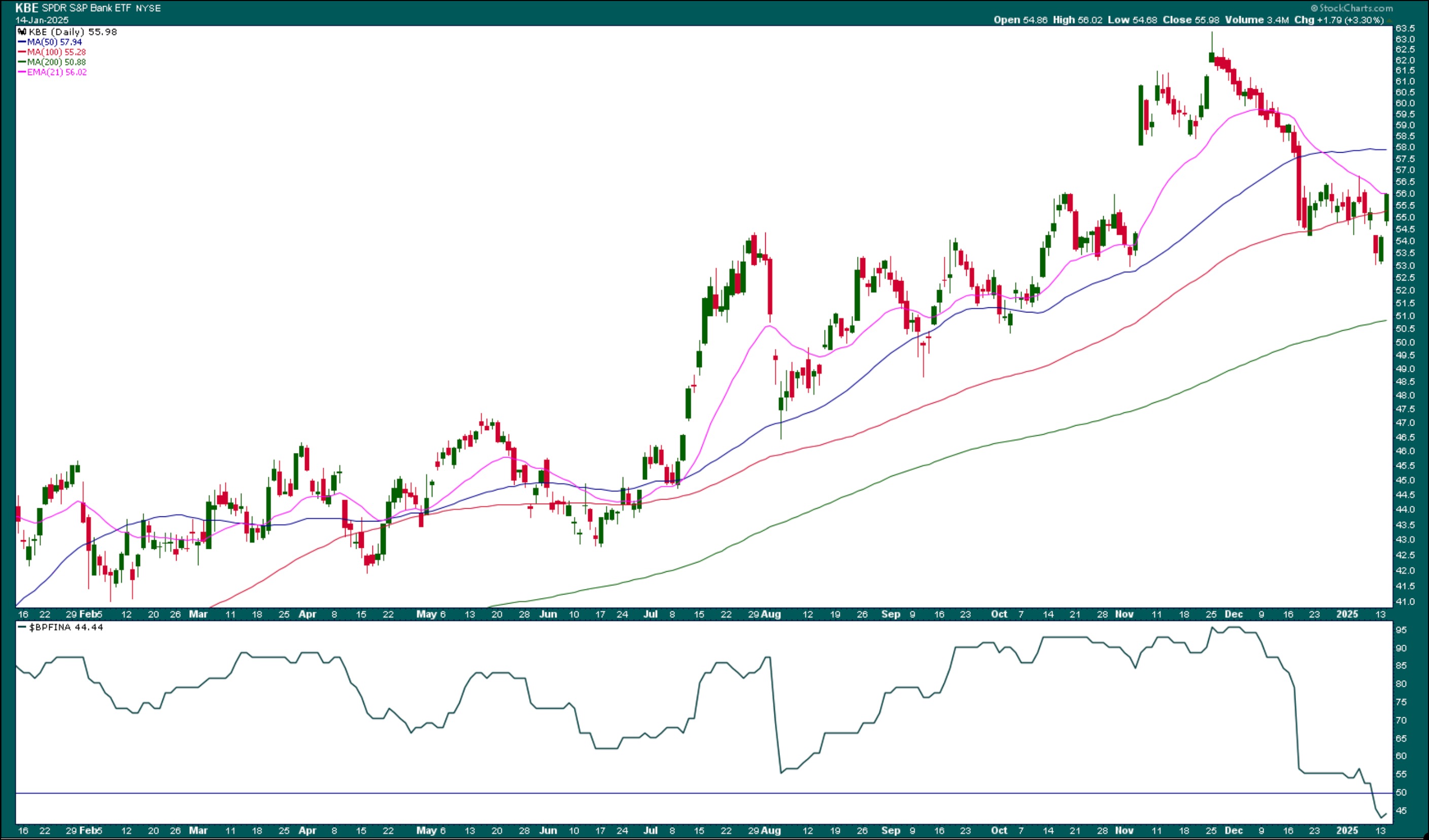Click the Dec label on upper date axis
The image size is (1429, 840).
tap(1234, 614)
